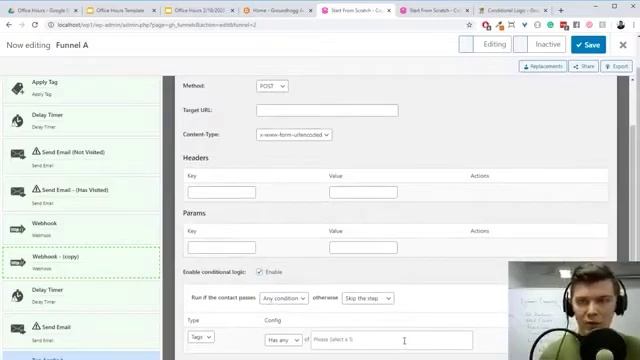Open the Any condition dropdown
The height and width of the screenshot is (360, 640).
[284, 298]
